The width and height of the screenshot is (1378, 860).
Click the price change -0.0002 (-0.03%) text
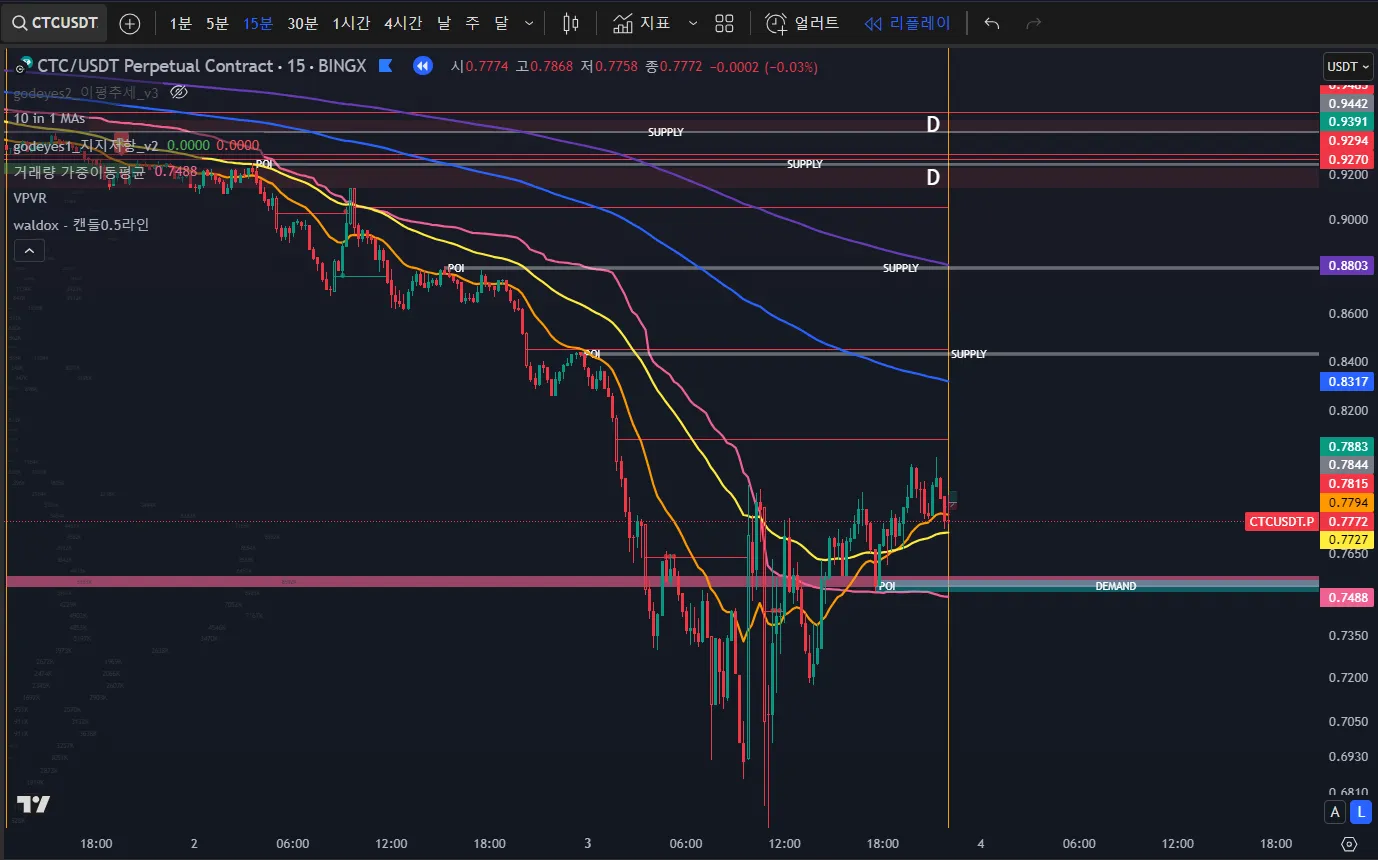point(764,67)
